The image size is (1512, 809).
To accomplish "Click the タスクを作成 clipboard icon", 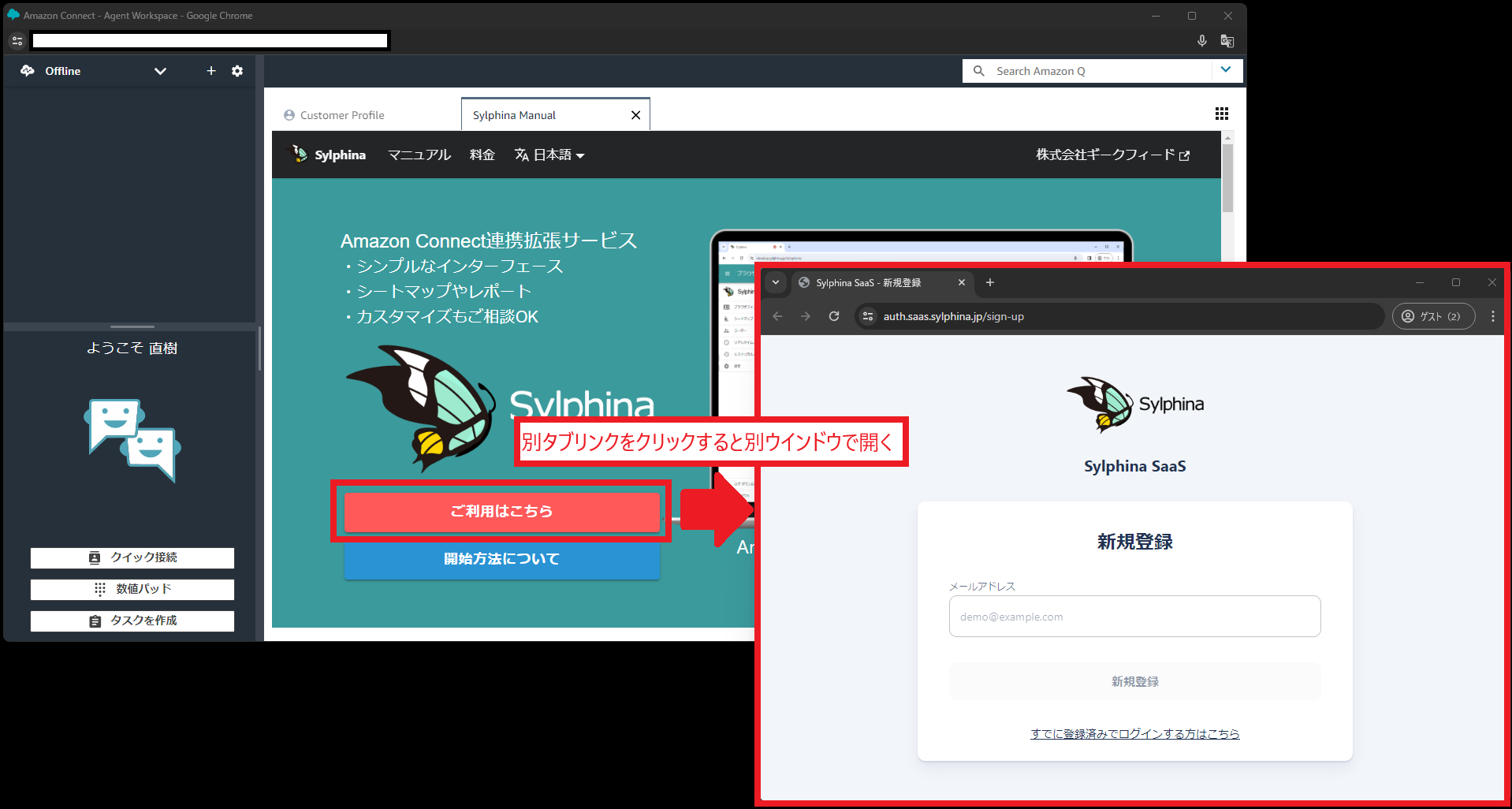I will pyautogui.click(x=95, y=621).
